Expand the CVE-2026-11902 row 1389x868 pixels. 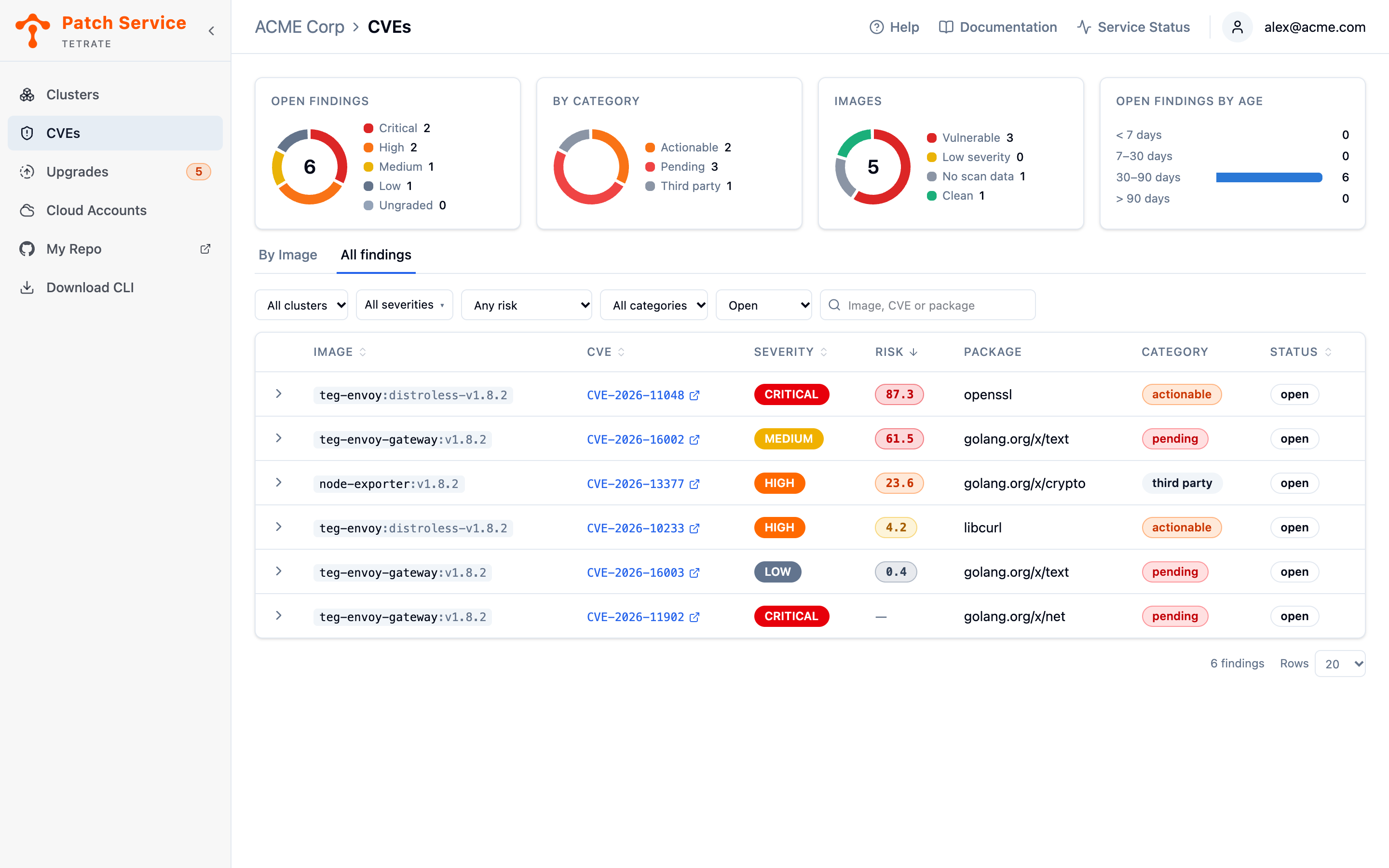pyautogui.click(x=278, y=616)
